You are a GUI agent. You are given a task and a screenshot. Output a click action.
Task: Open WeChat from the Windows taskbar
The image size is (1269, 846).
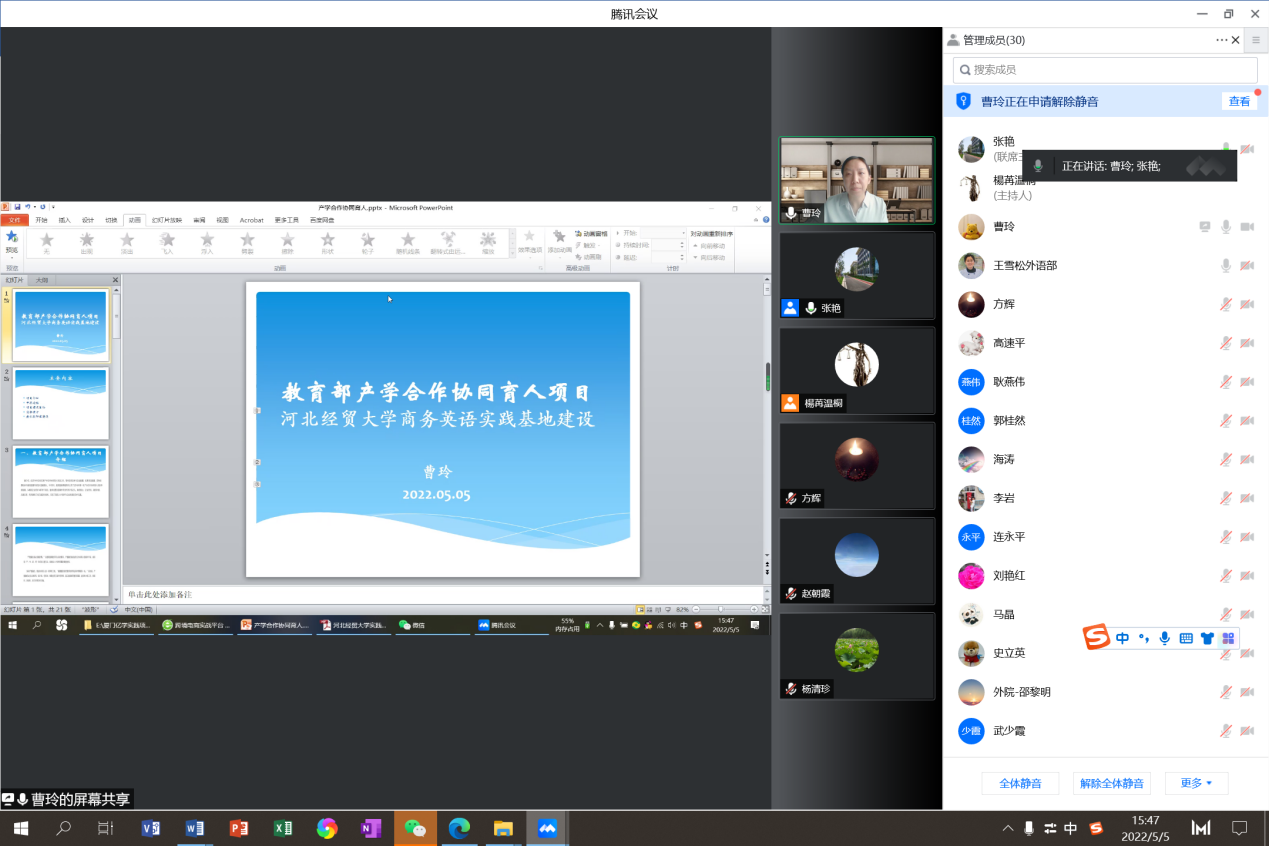(x=415, y=828)
